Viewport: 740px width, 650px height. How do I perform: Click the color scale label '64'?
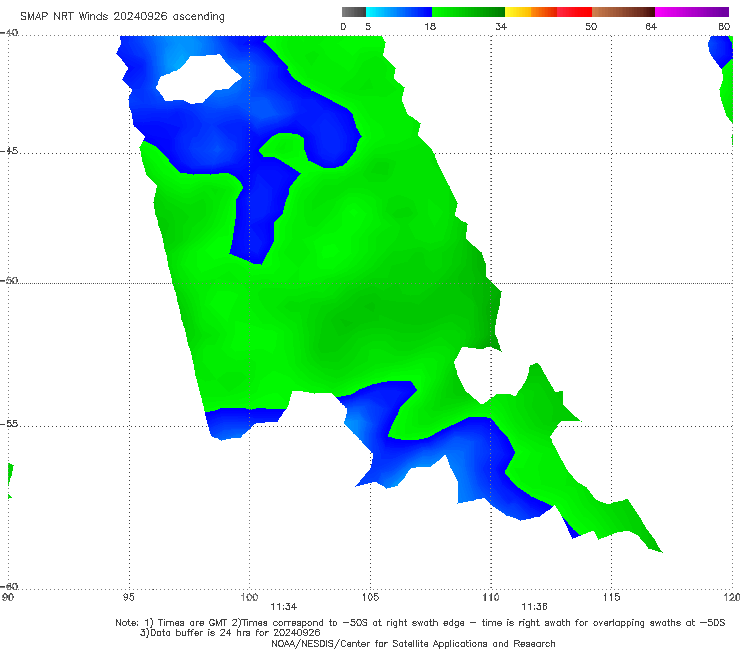[651, 26]
